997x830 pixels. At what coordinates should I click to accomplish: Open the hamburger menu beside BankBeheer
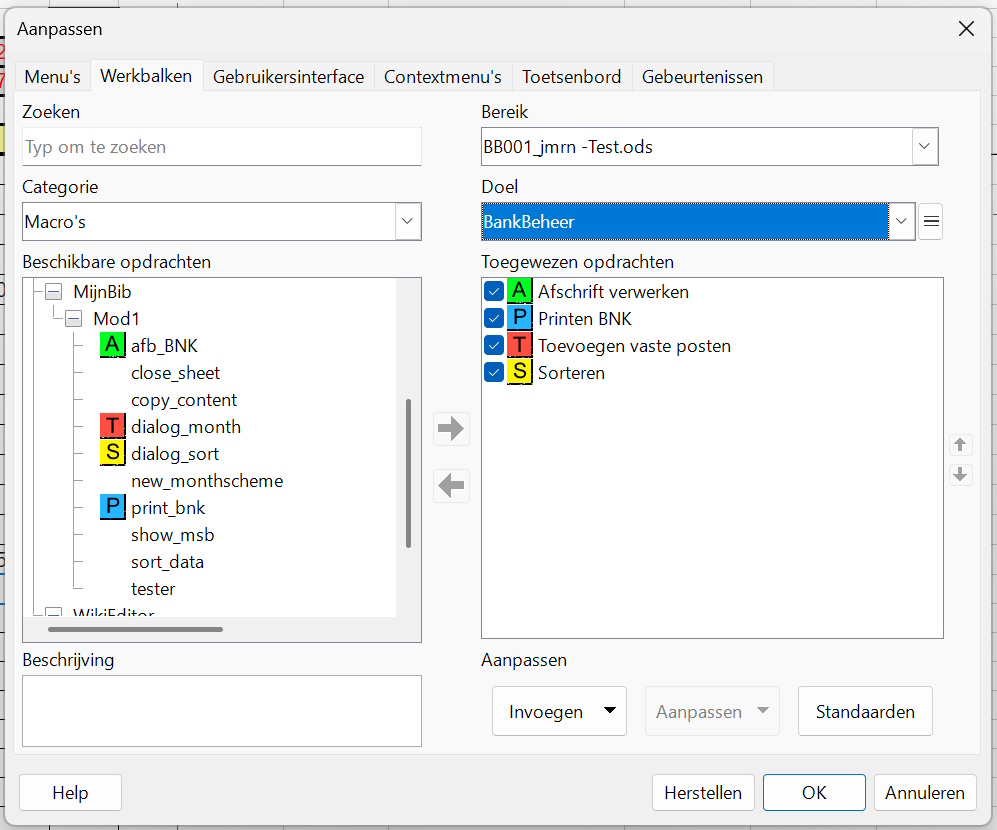[931, 222]
